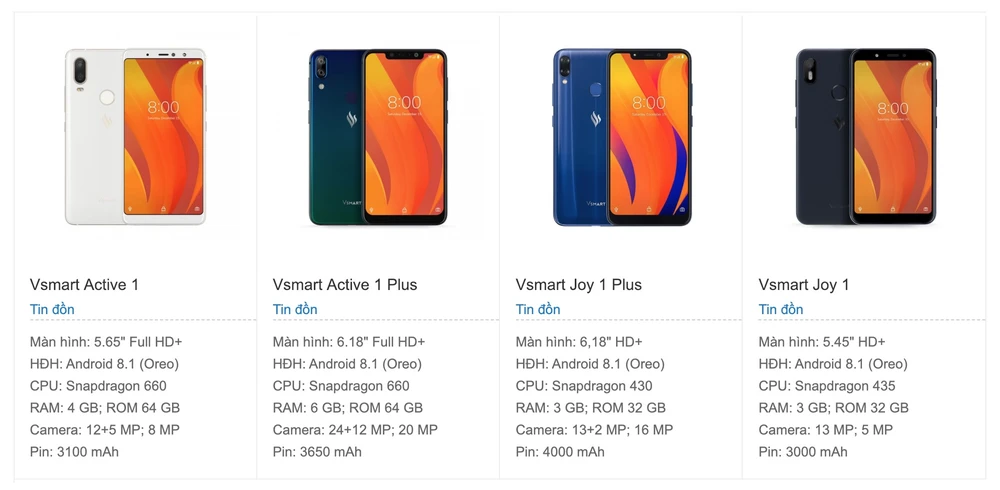This screenshot has width=1000, height=490.
Task: Select the Camera: 13 MP; 5 MP spec
Action: tap(824, 430)
